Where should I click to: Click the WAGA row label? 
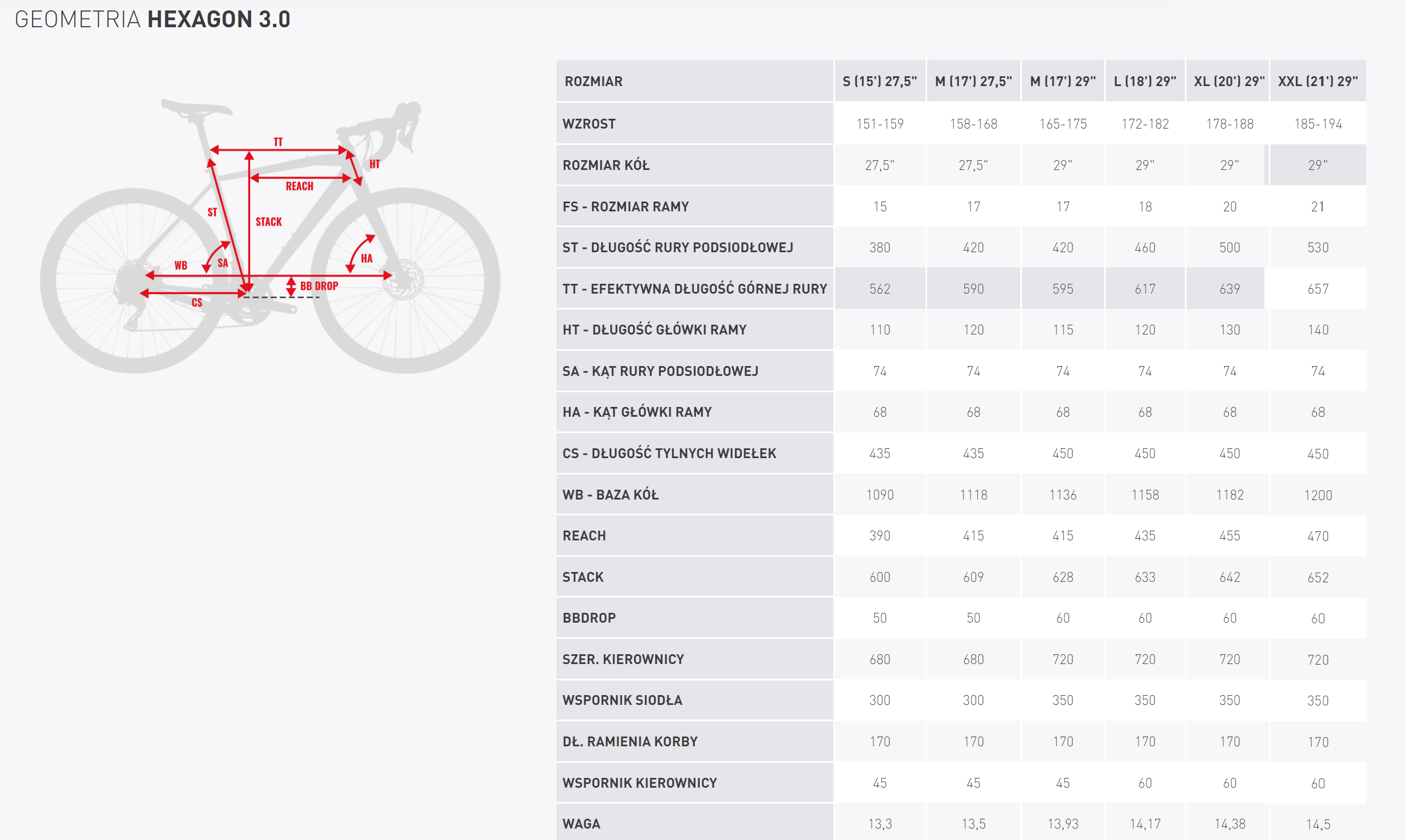[581, 824]
